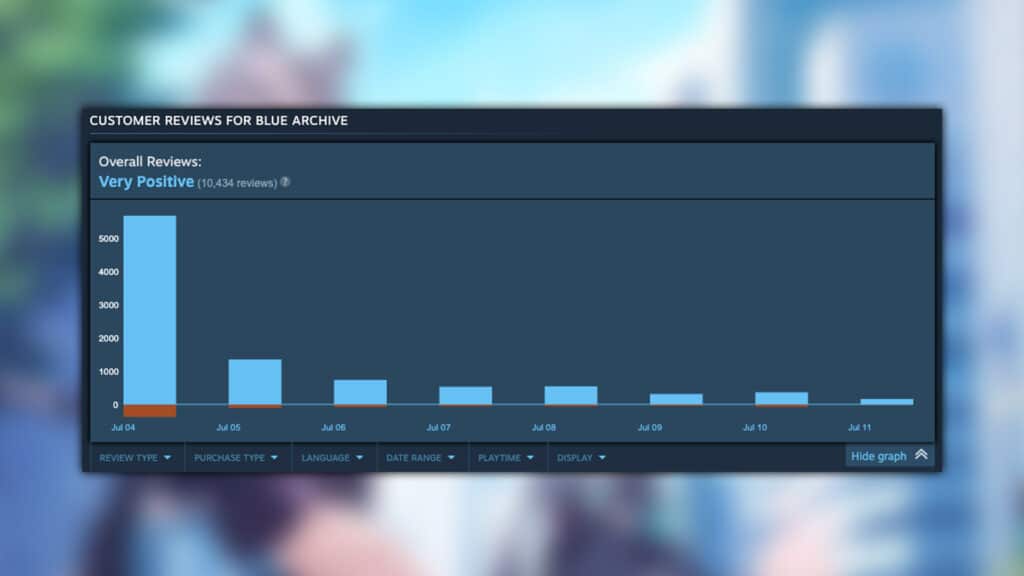Select the orange negative bar for Jul 04
This screenshot has height=576, width=1024.
click(x=150, y=411)
